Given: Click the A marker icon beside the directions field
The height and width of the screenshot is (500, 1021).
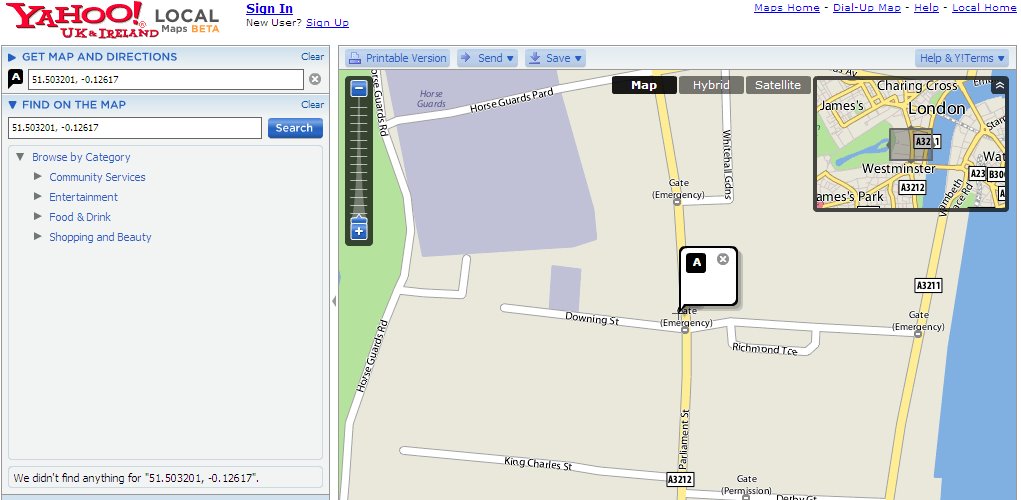Looking at the screenshot, I should tap(16, 79).
